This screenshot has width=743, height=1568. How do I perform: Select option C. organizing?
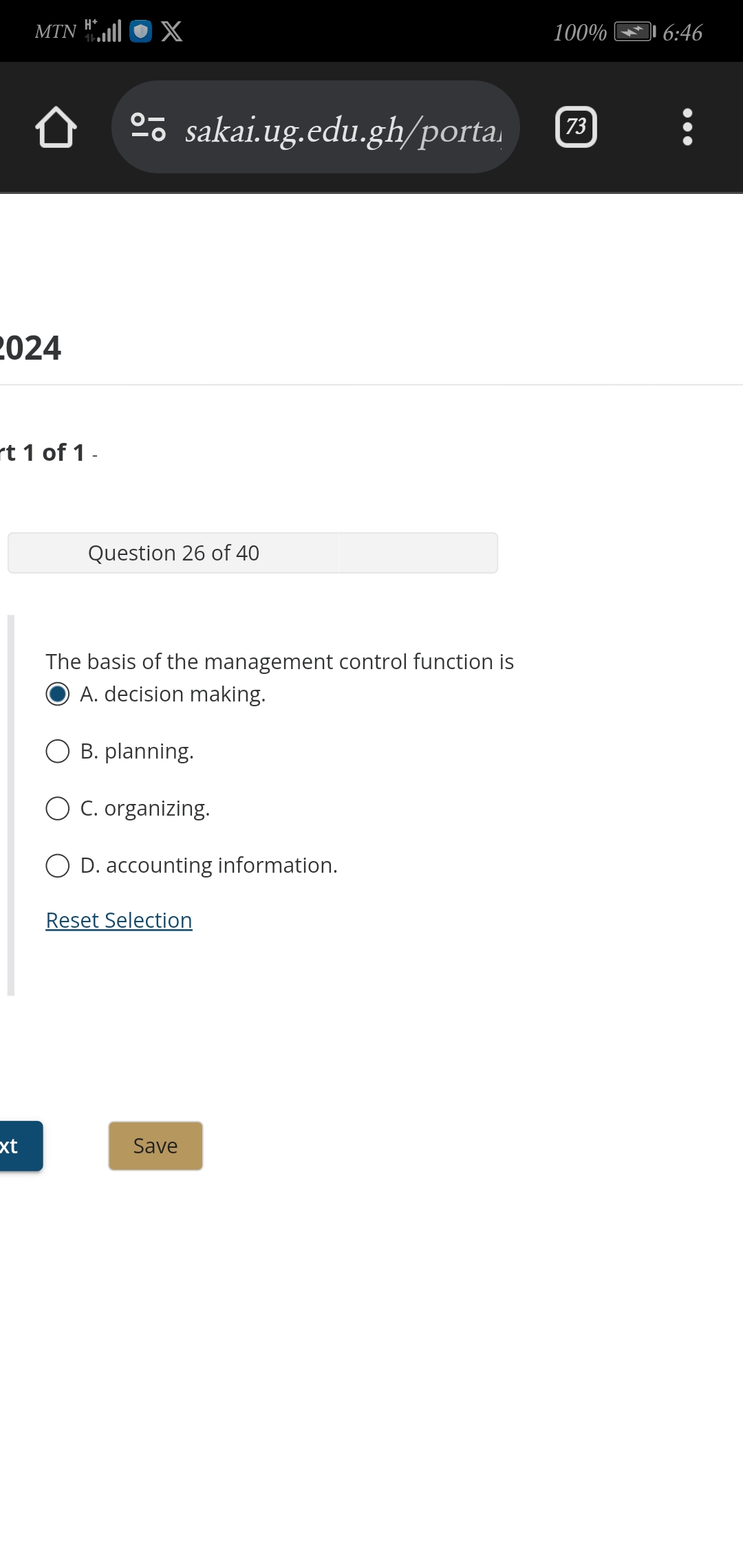(x=58, y=807)
